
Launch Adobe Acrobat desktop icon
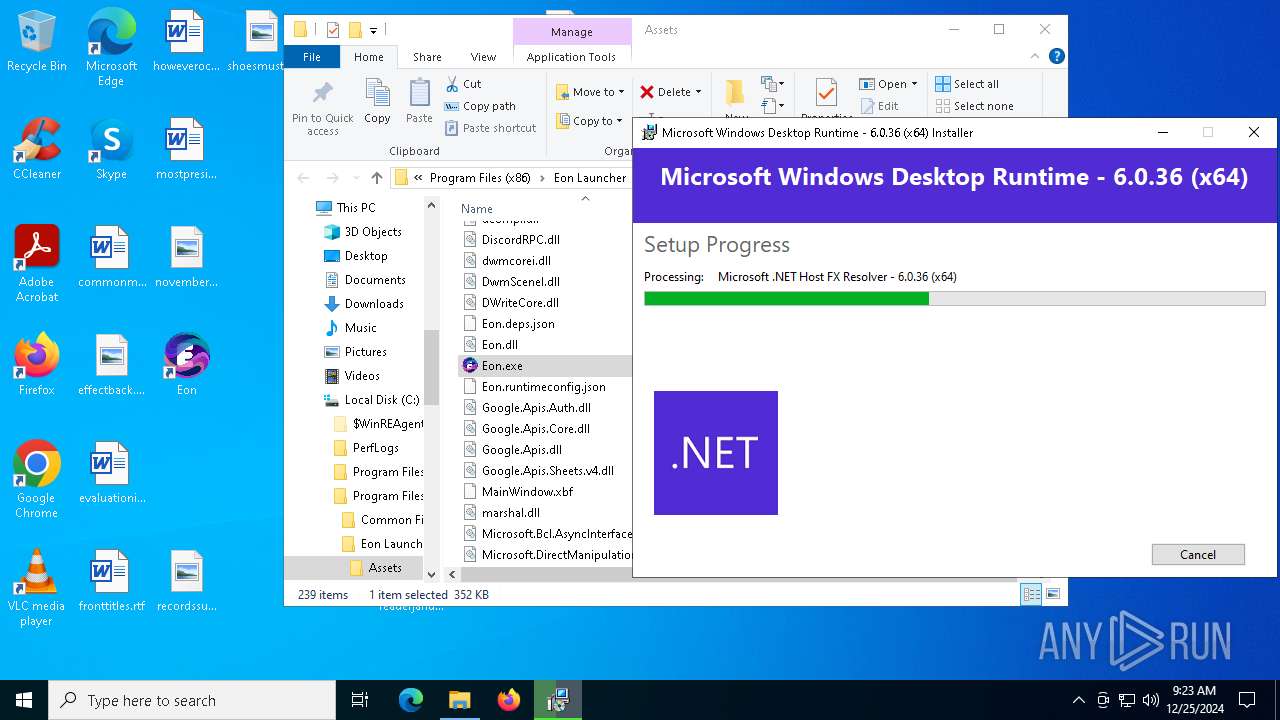37,264
